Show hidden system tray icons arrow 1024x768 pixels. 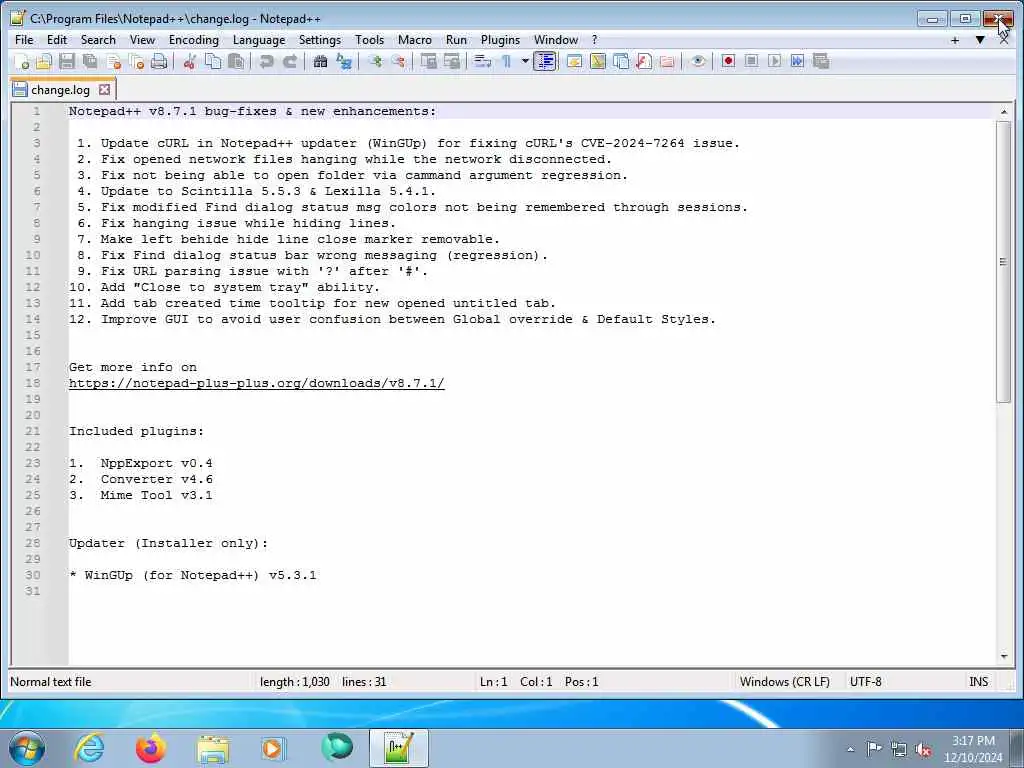[850, 749]
